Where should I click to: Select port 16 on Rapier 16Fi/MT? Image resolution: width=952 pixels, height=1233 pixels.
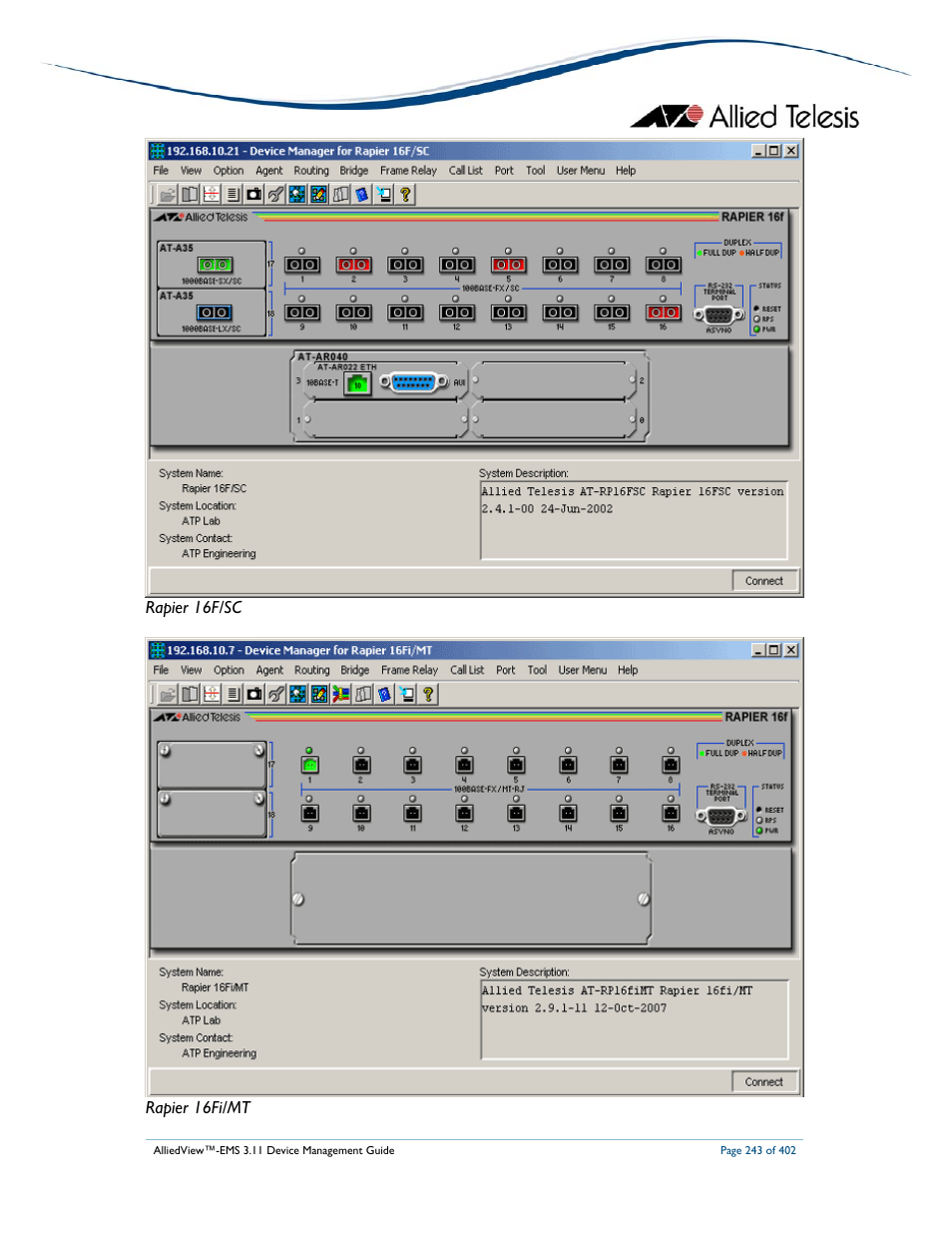coord(671,814)
